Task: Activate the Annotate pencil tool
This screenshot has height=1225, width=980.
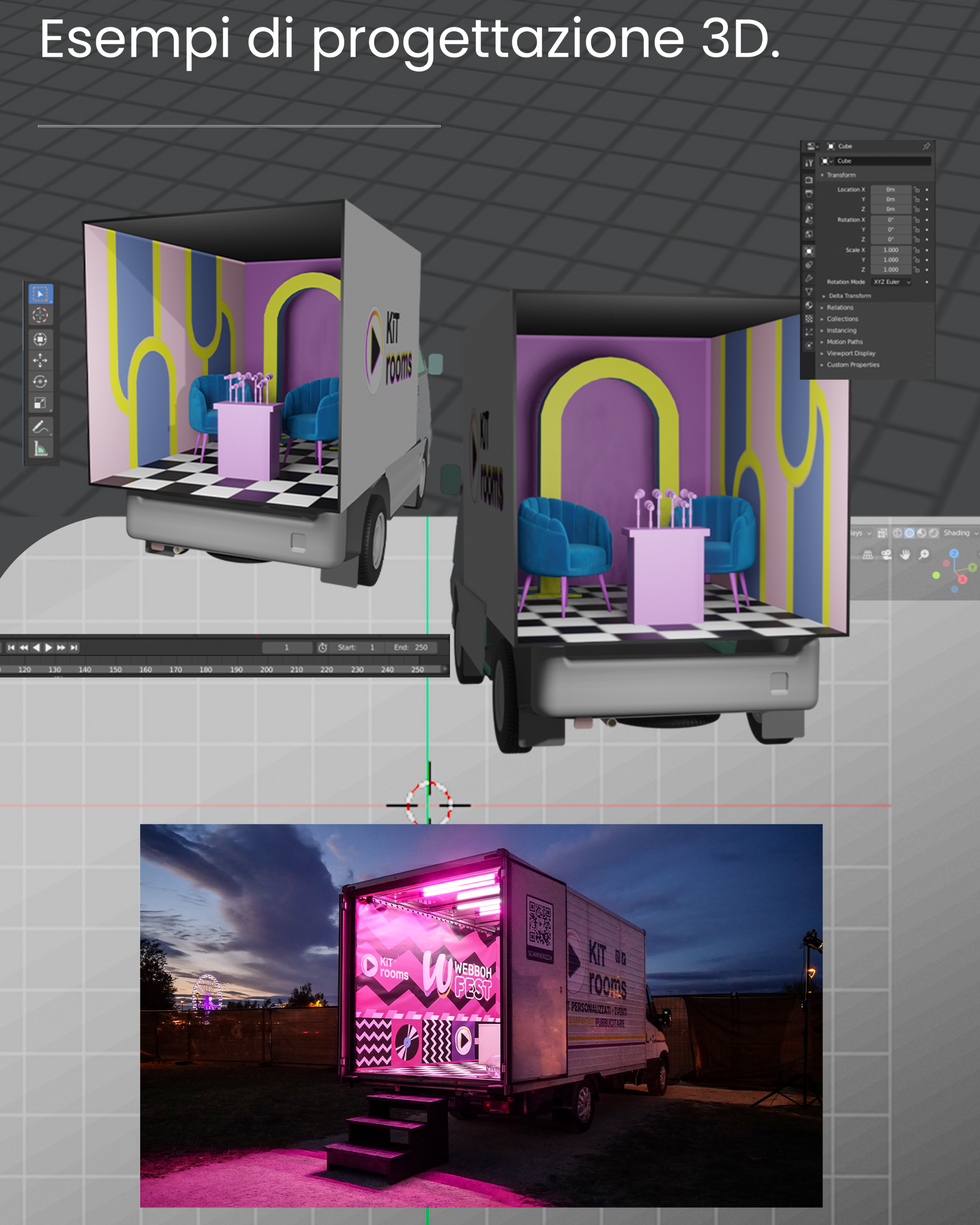Action: pyautogui.click(x=40, y=427)
